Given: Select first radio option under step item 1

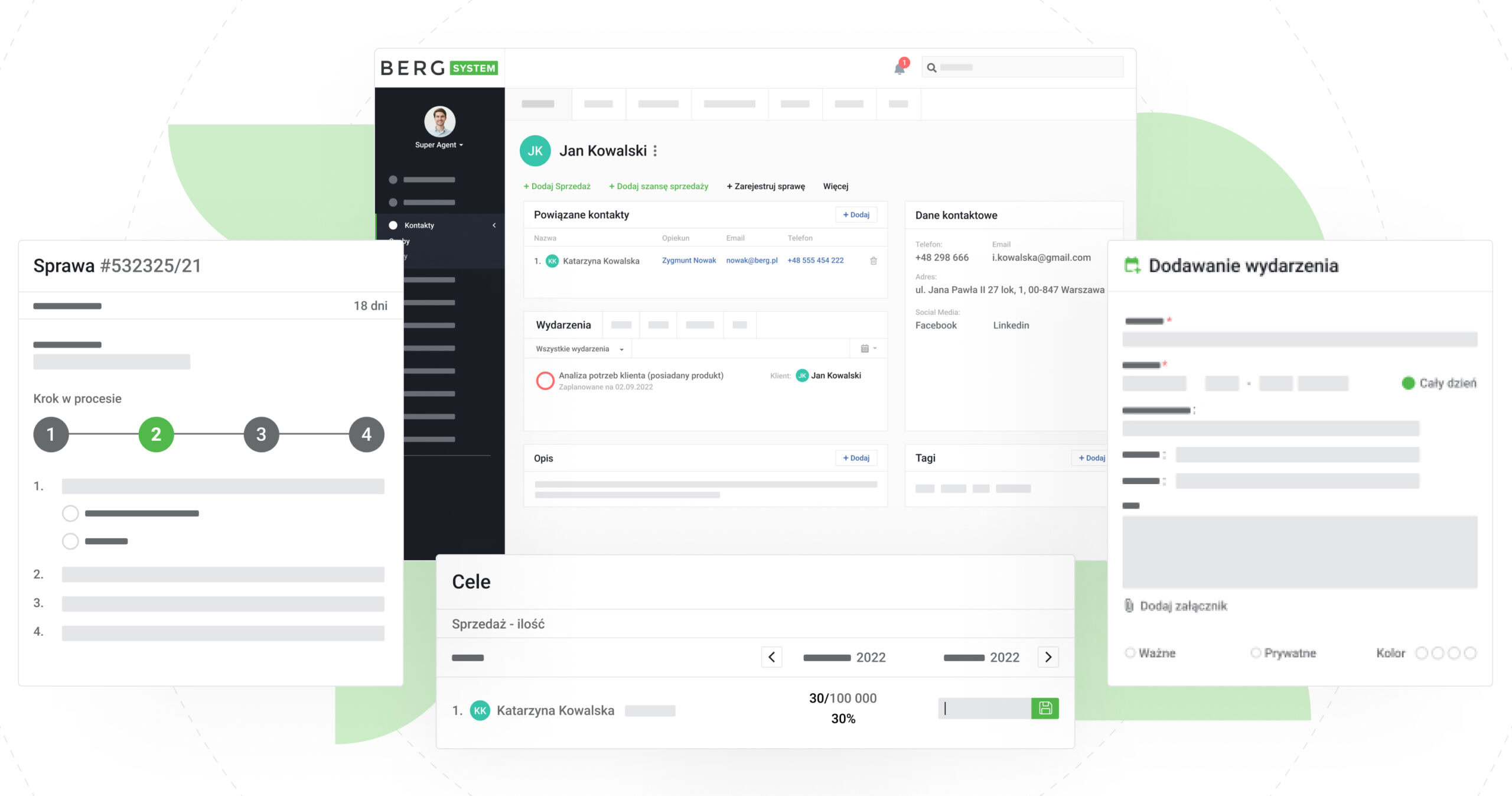Looking at the screenshot, I should pyautogui.click(x=70, y=514).
